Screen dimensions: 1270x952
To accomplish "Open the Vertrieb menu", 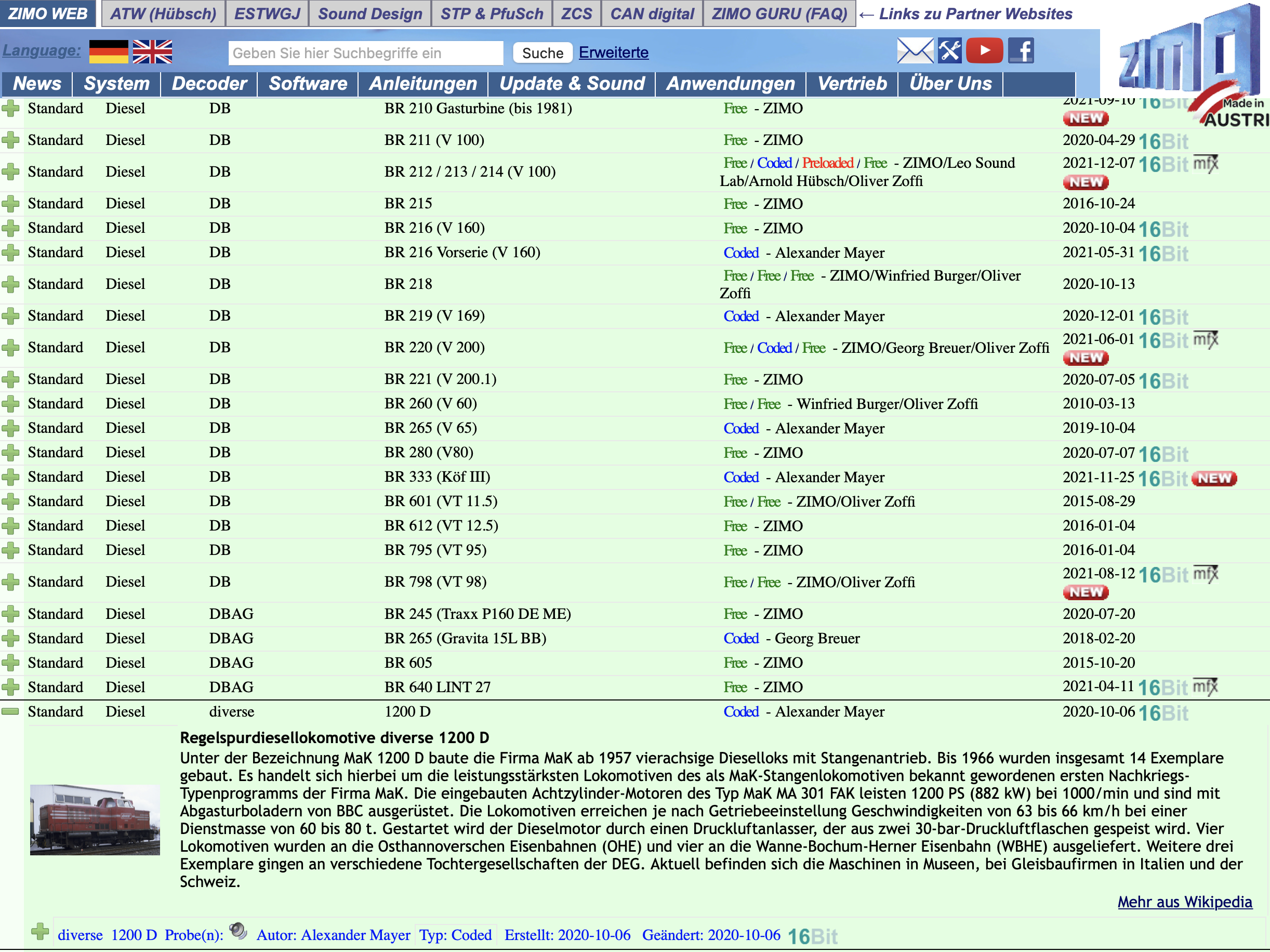I will tap(852, 84).
